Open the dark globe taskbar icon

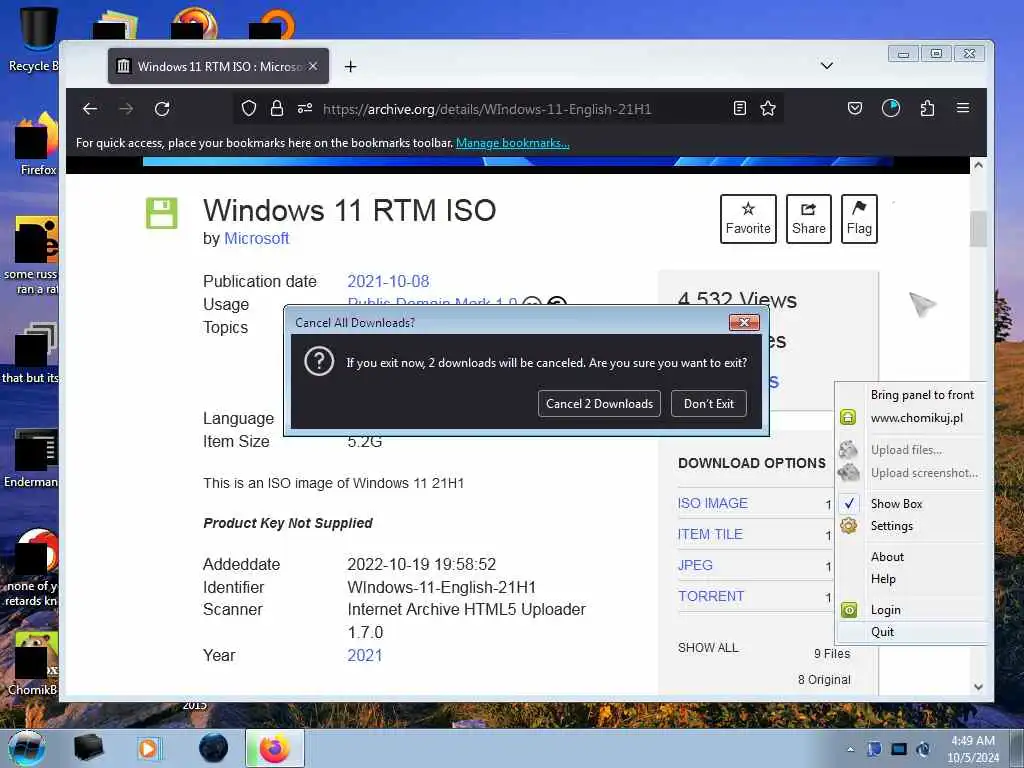(214, 748)
